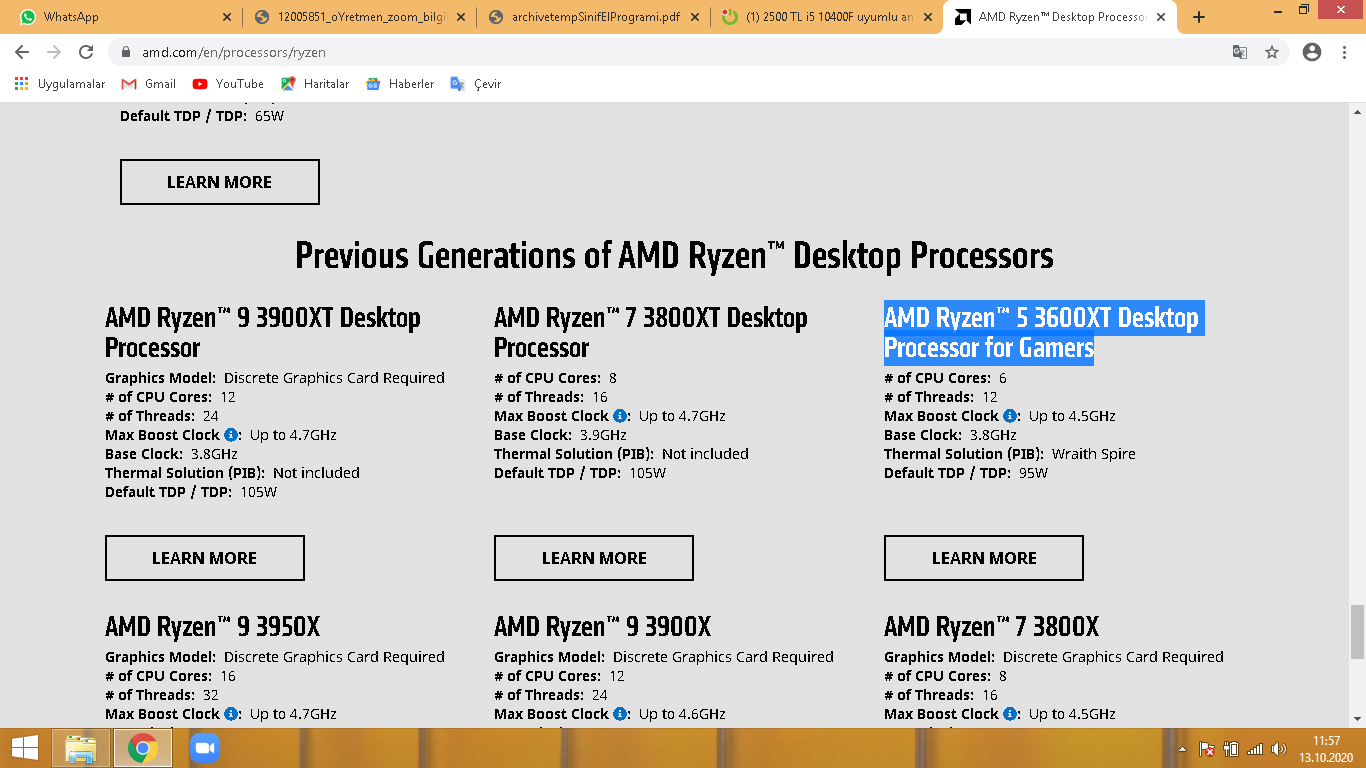Open Zoom from the taskbar
1366x768 pixels.
[x=204, y=748]
